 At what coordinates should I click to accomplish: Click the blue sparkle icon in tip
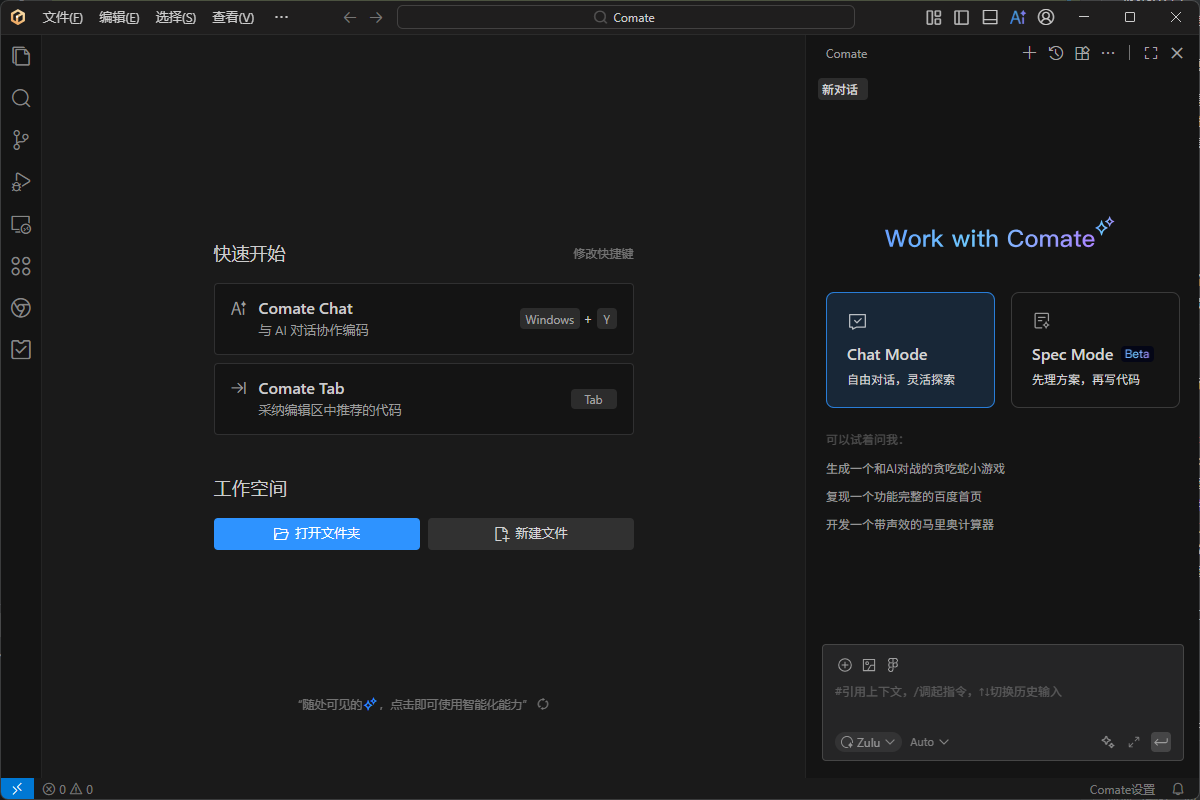click(x=370, y=704)
